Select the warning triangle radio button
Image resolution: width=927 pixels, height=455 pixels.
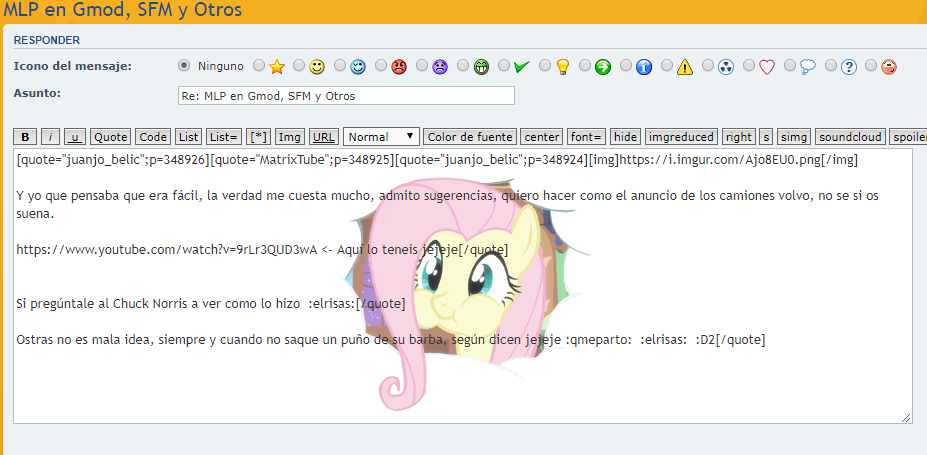click(667, 66)
